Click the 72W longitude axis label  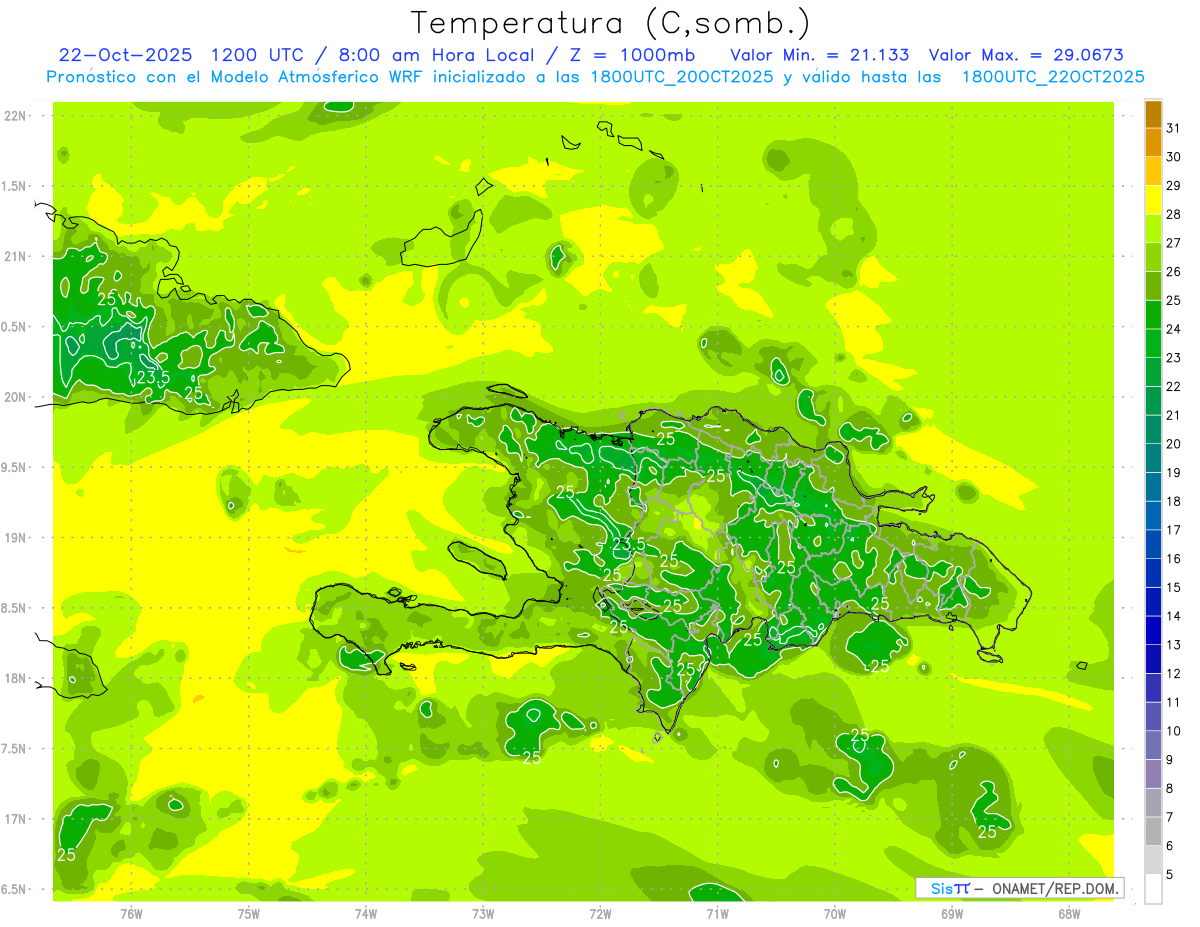(x=600, y=913)
